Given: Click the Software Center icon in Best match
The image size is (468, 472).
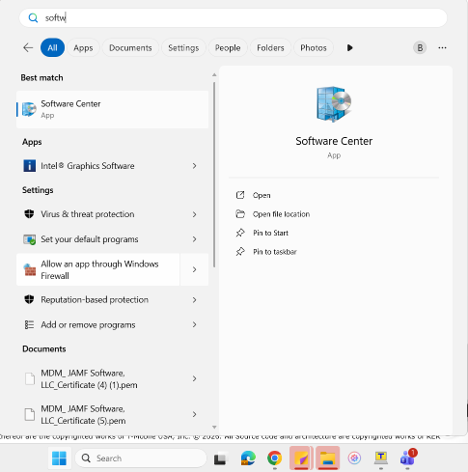Looking at the screenshot, I should pyautogui.click(x=29, y=109).
